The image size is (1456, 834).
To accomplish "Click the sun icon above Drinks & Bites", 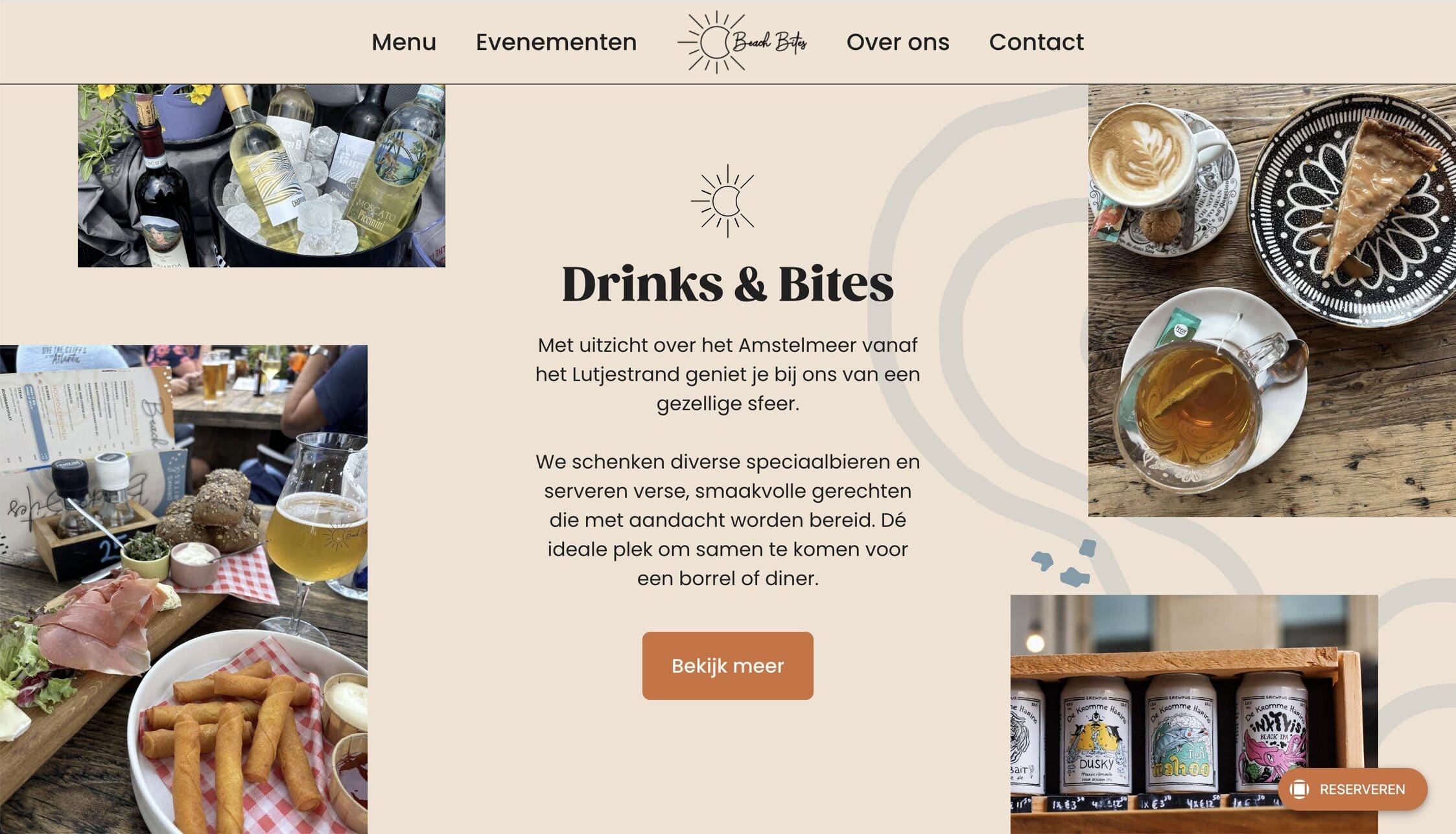I will click(x=723, y=201).
